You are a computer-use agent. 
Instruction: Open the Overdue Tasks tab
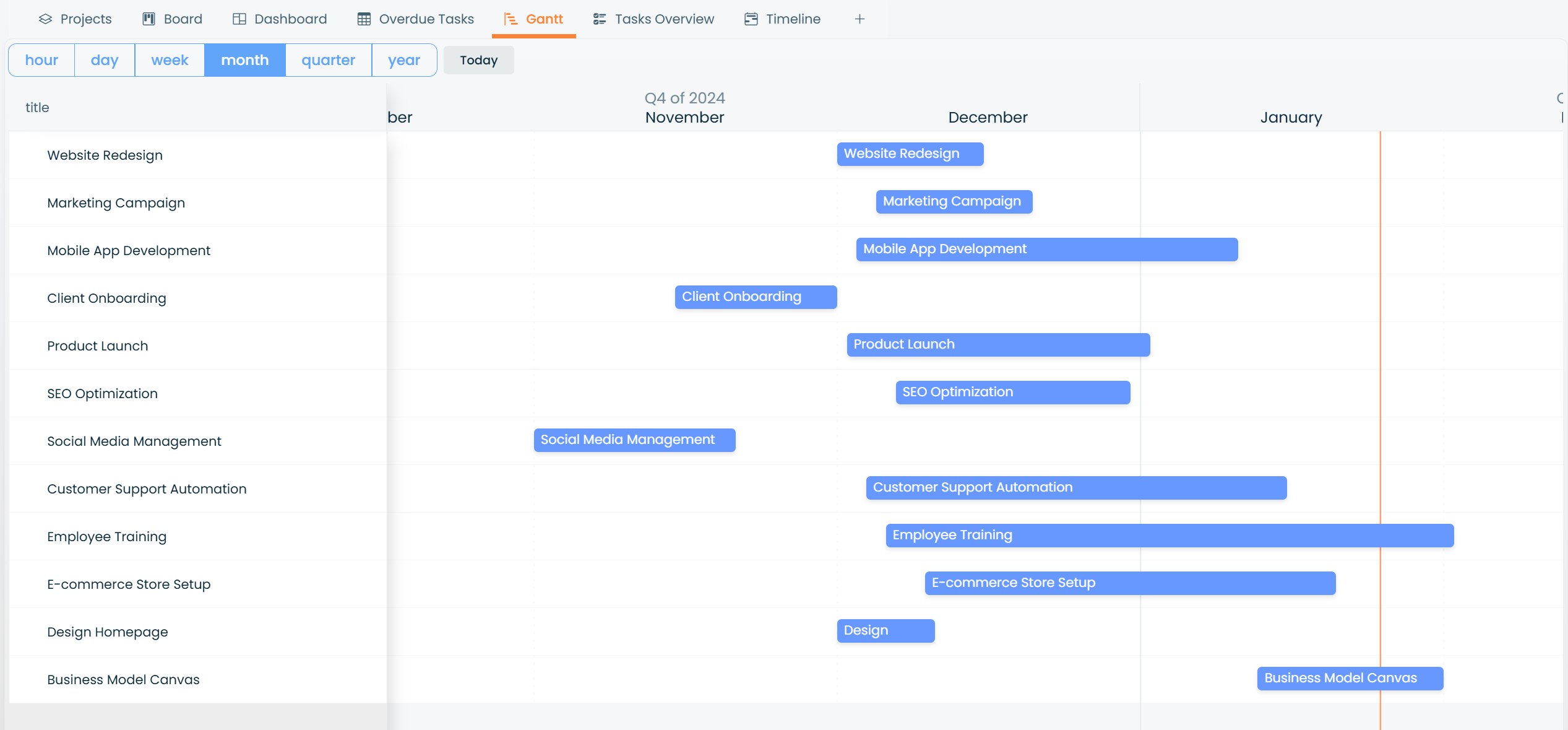click(415, 19)
